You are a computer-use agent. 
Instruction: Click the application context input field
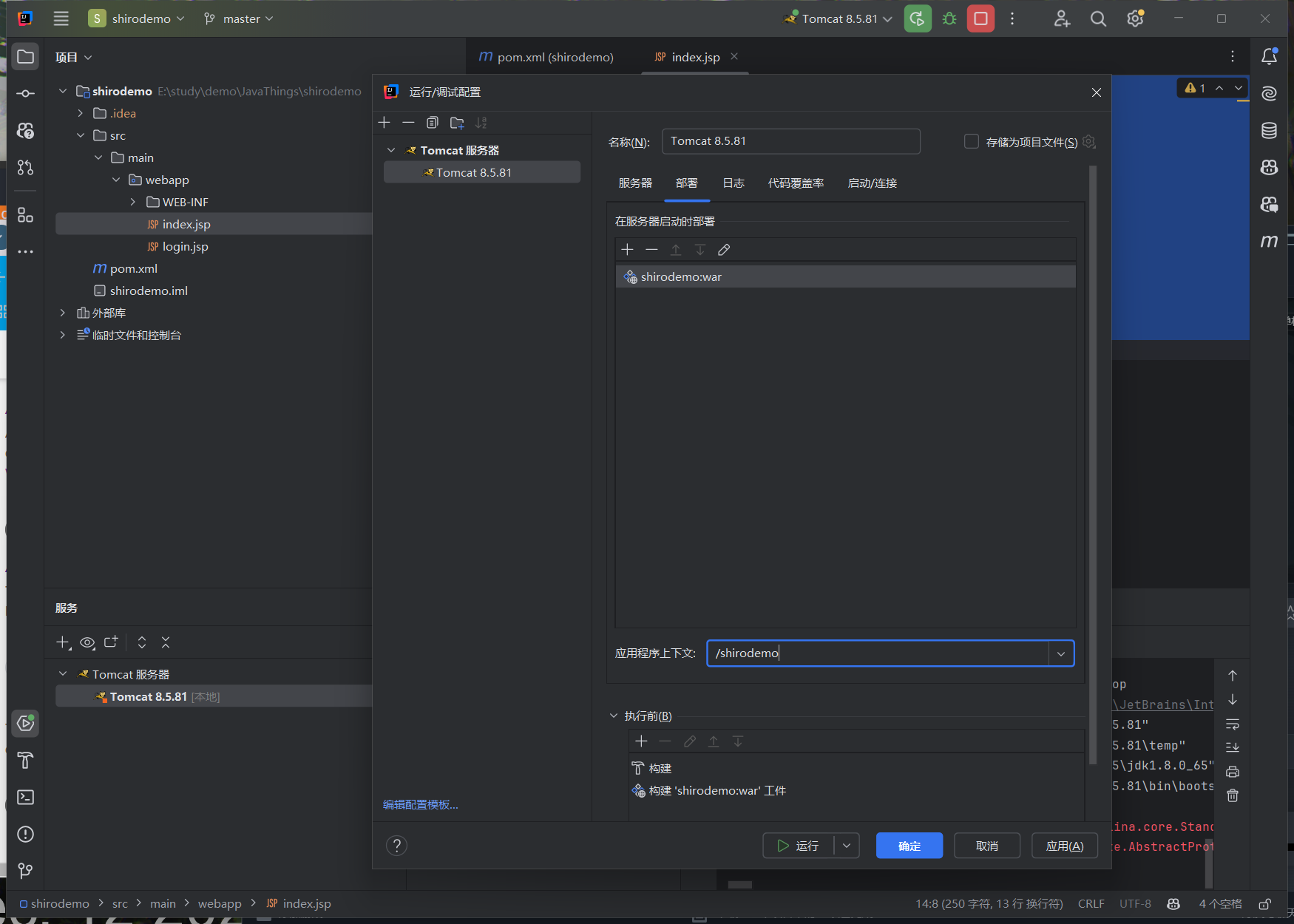[x=878, y=653]
